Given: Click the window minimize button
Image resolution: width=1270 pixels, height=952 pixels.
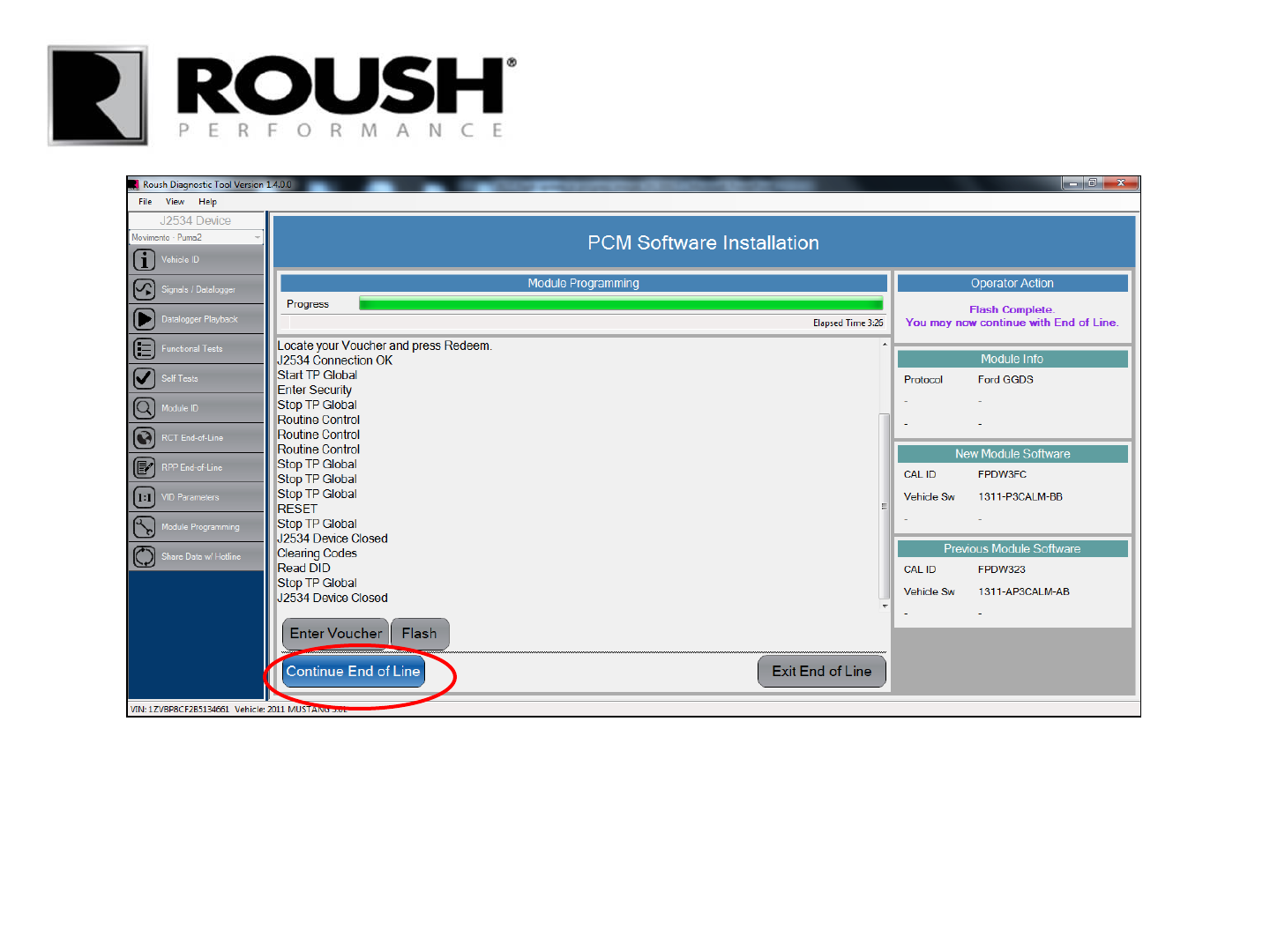Looking at the screenshot, I should (1072, 183).
